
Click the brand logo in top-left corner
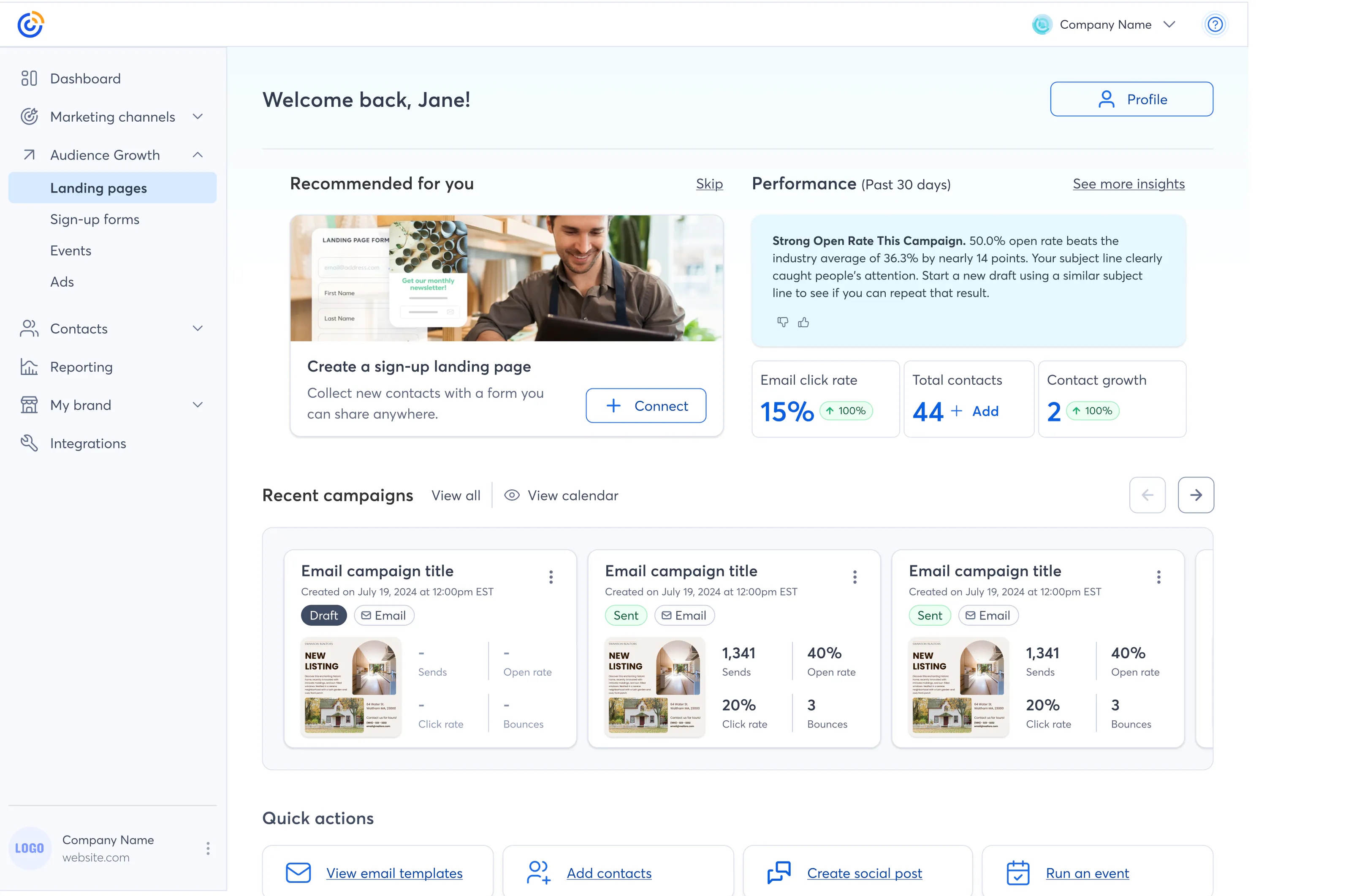pyautogui.click(x=30, y=24)
